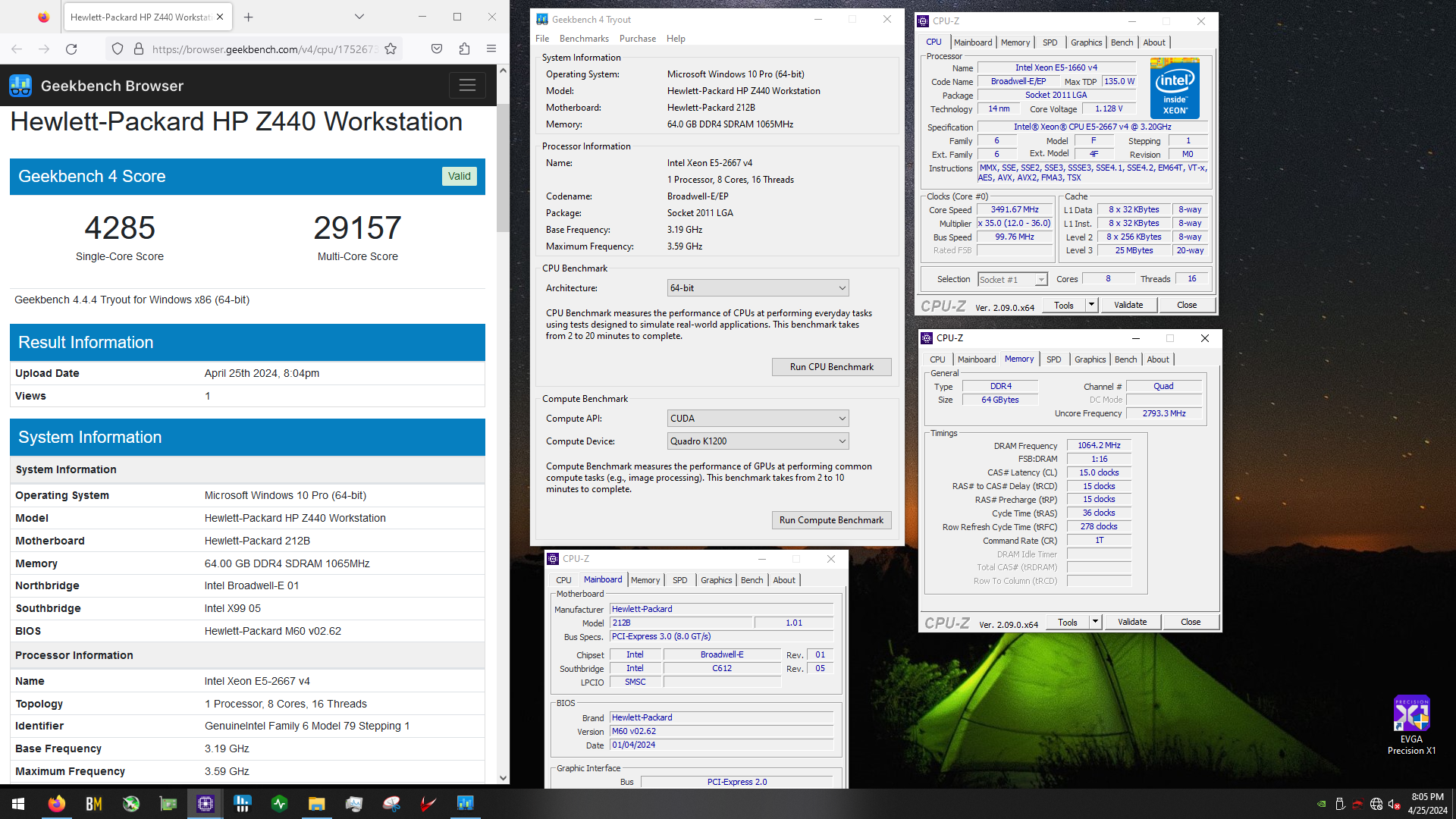Screen dimensions: 1456x819
Task: Click the tracking protection shield icon
Action: click(118, 49)
